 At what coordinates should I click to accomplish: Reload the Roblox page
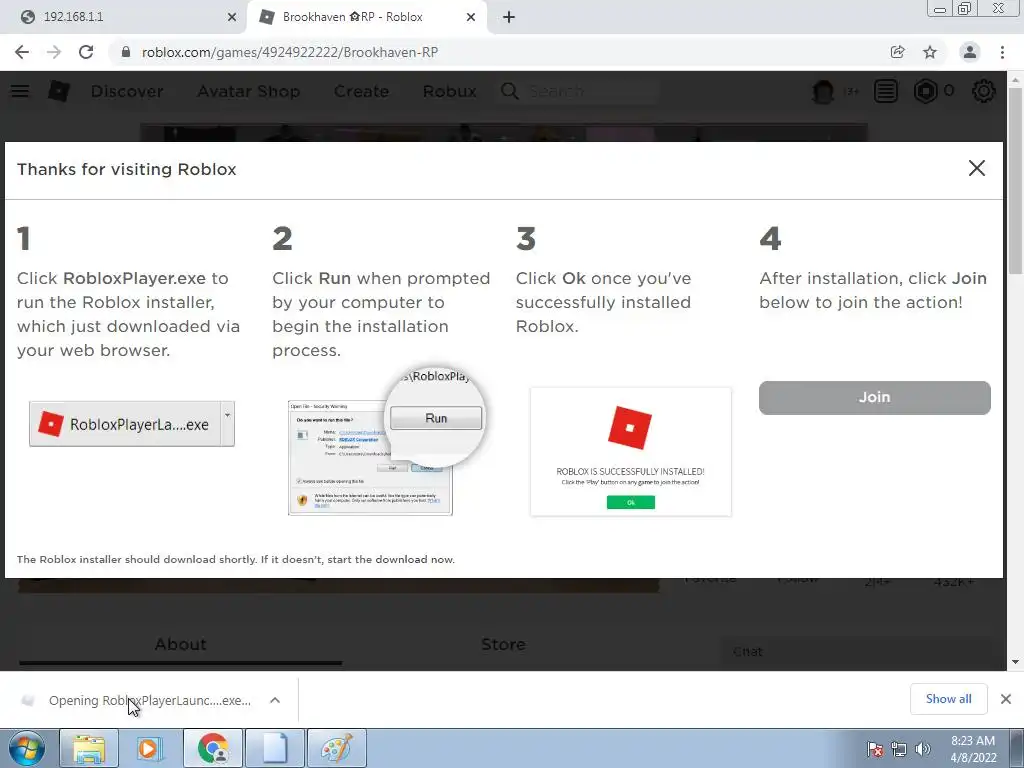86,52
